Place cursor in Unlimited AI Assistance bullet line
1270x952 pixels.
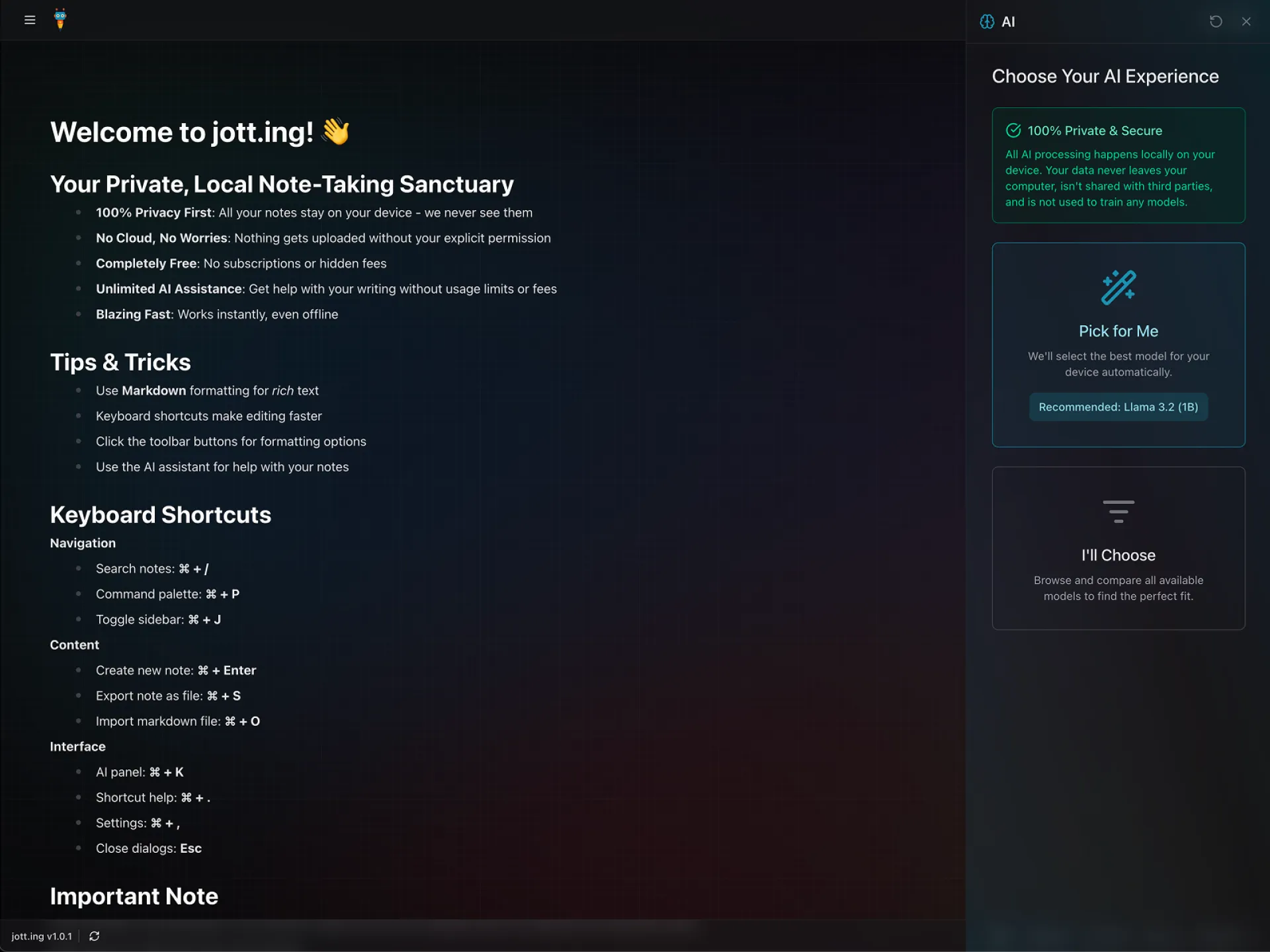click(x=326, y=289)
